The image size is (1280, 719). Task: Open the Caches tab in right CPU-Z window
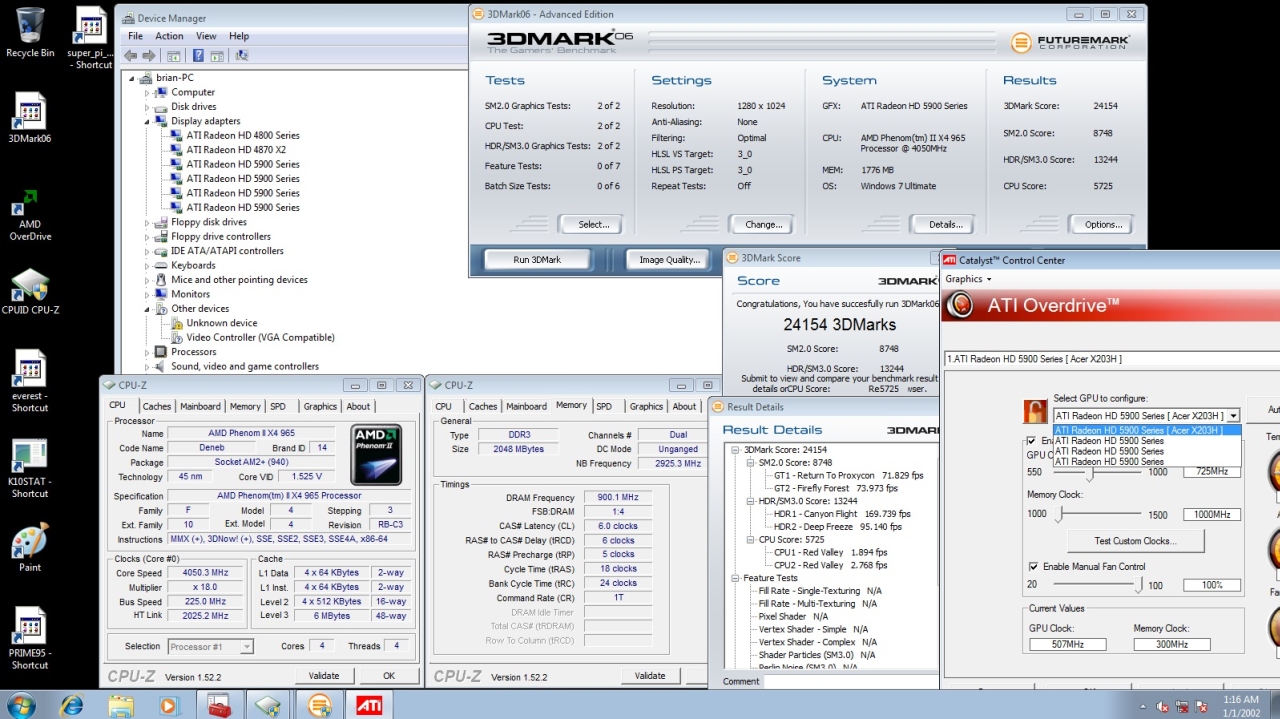coord(483,406)
